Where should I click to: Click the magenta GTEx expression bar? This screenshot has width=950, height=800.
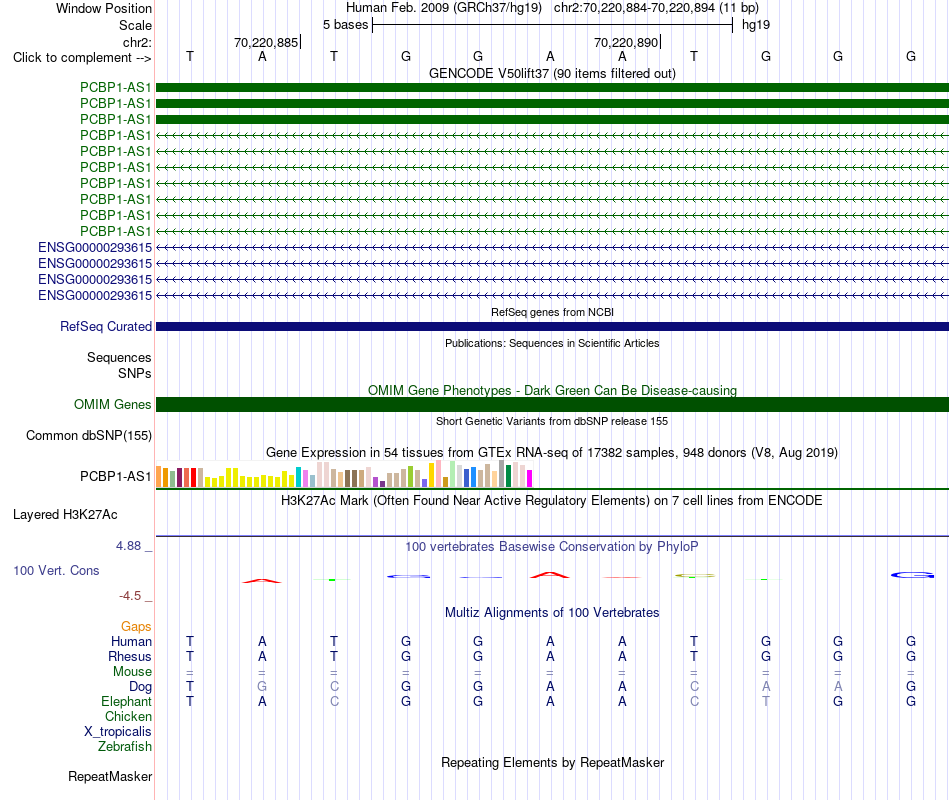(530, 479)
